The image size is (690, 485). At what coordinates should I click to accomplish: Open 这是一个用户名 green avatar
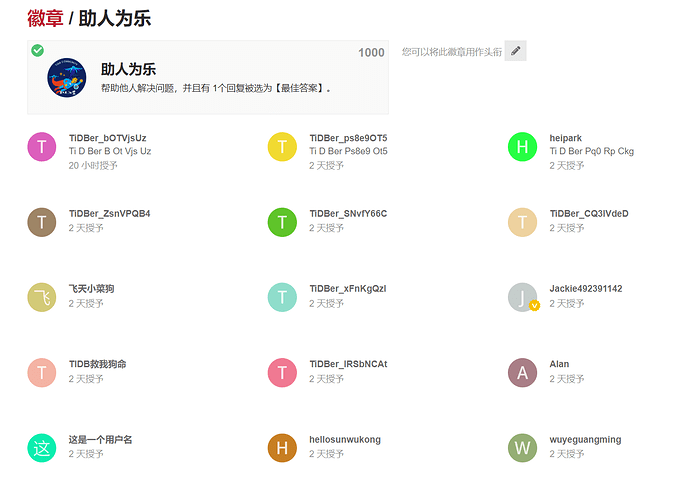point(42,448)
